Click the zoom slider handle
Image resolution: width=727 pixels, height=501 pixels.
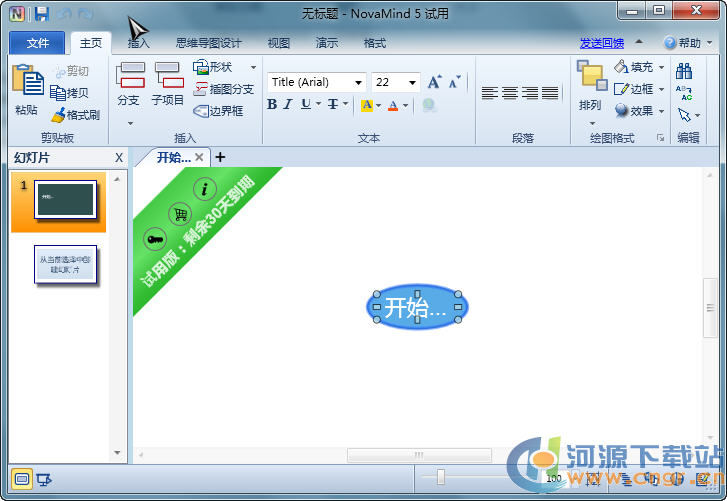coord(440,477)
